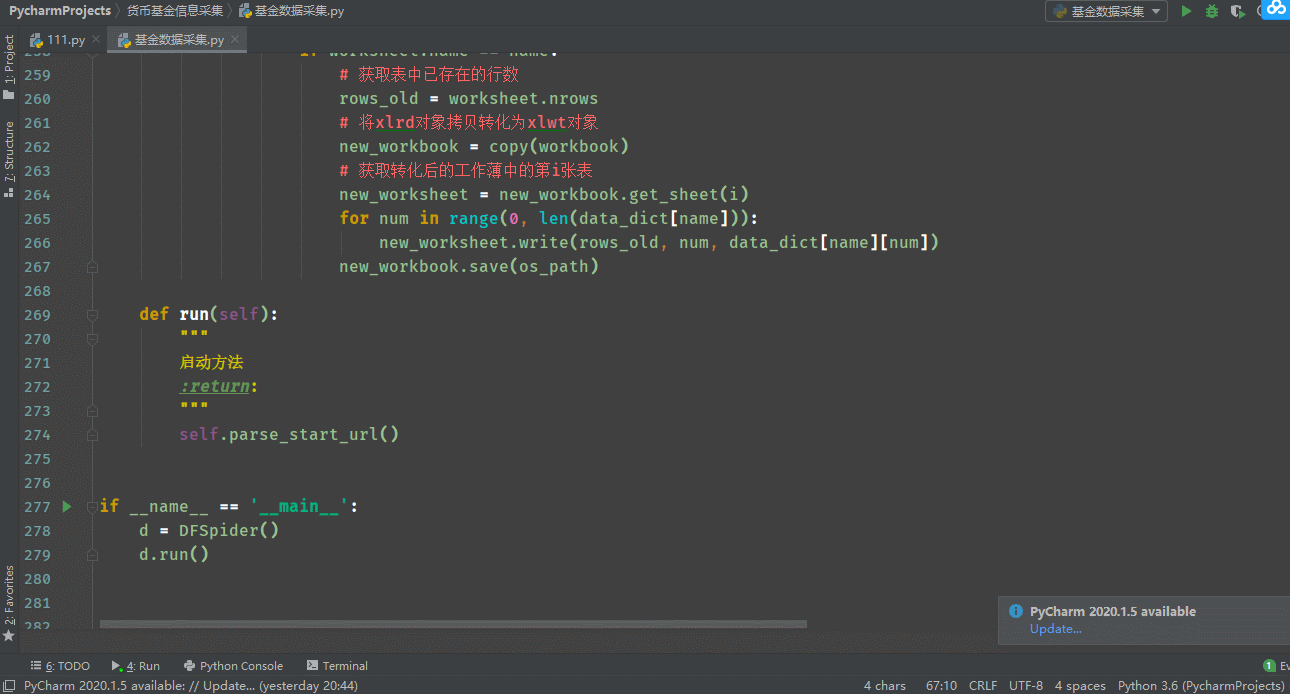
Task: Click the Project tool window folder icon
Action: (9, 94)
